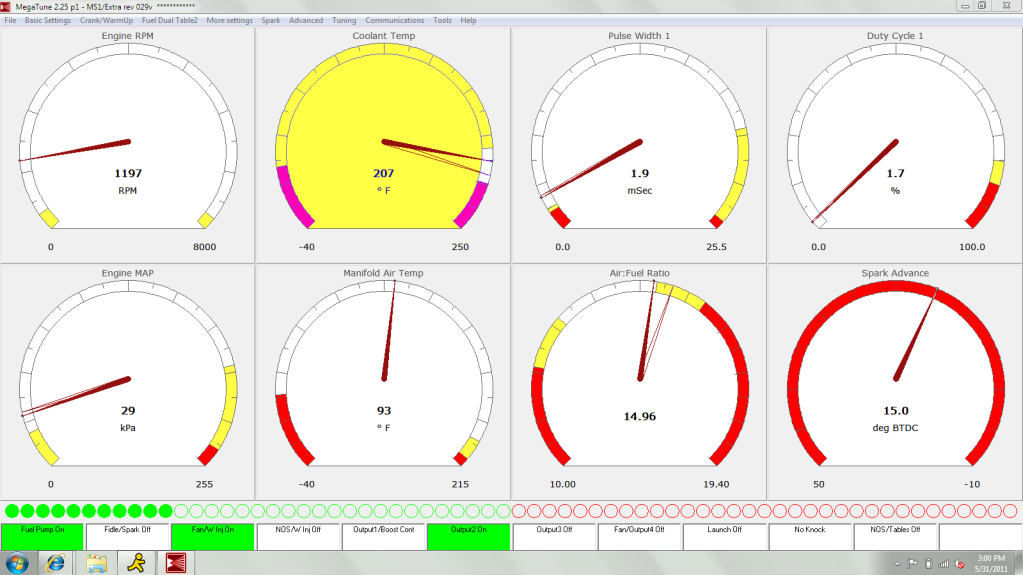Click the Output2 On indicator
The width and height of the screenshot is (1023, 575).
pyautogui.click(x=468, y=536)
